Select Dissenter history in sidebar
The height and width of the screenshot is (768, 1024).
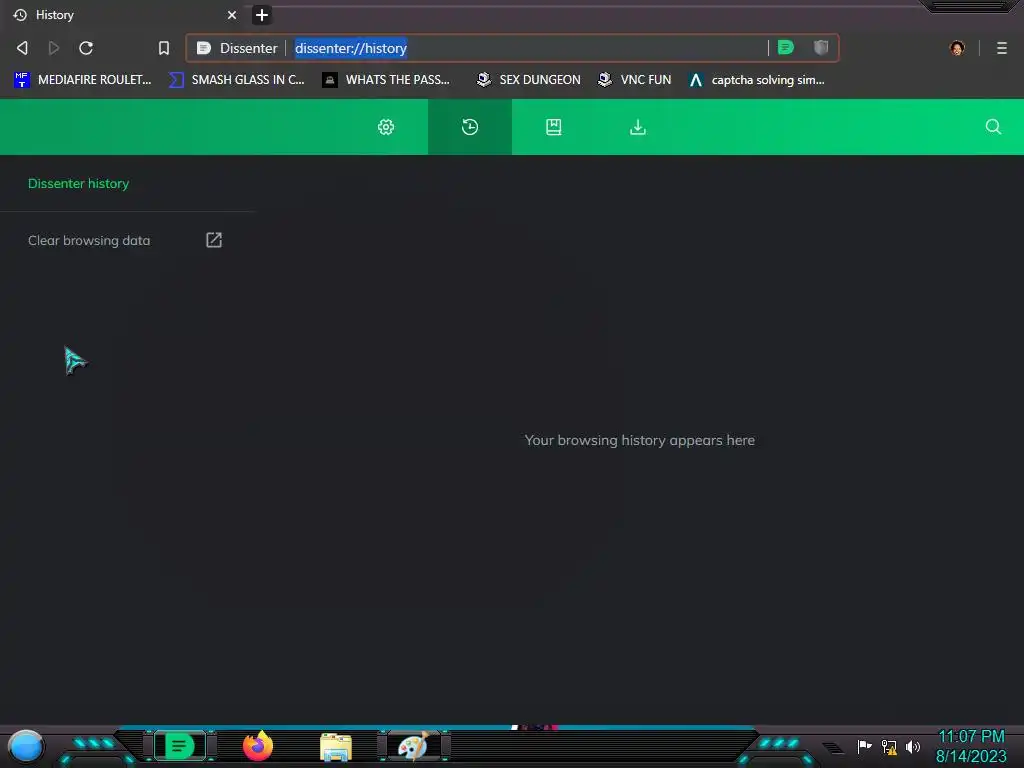click(x=78, y=184)
